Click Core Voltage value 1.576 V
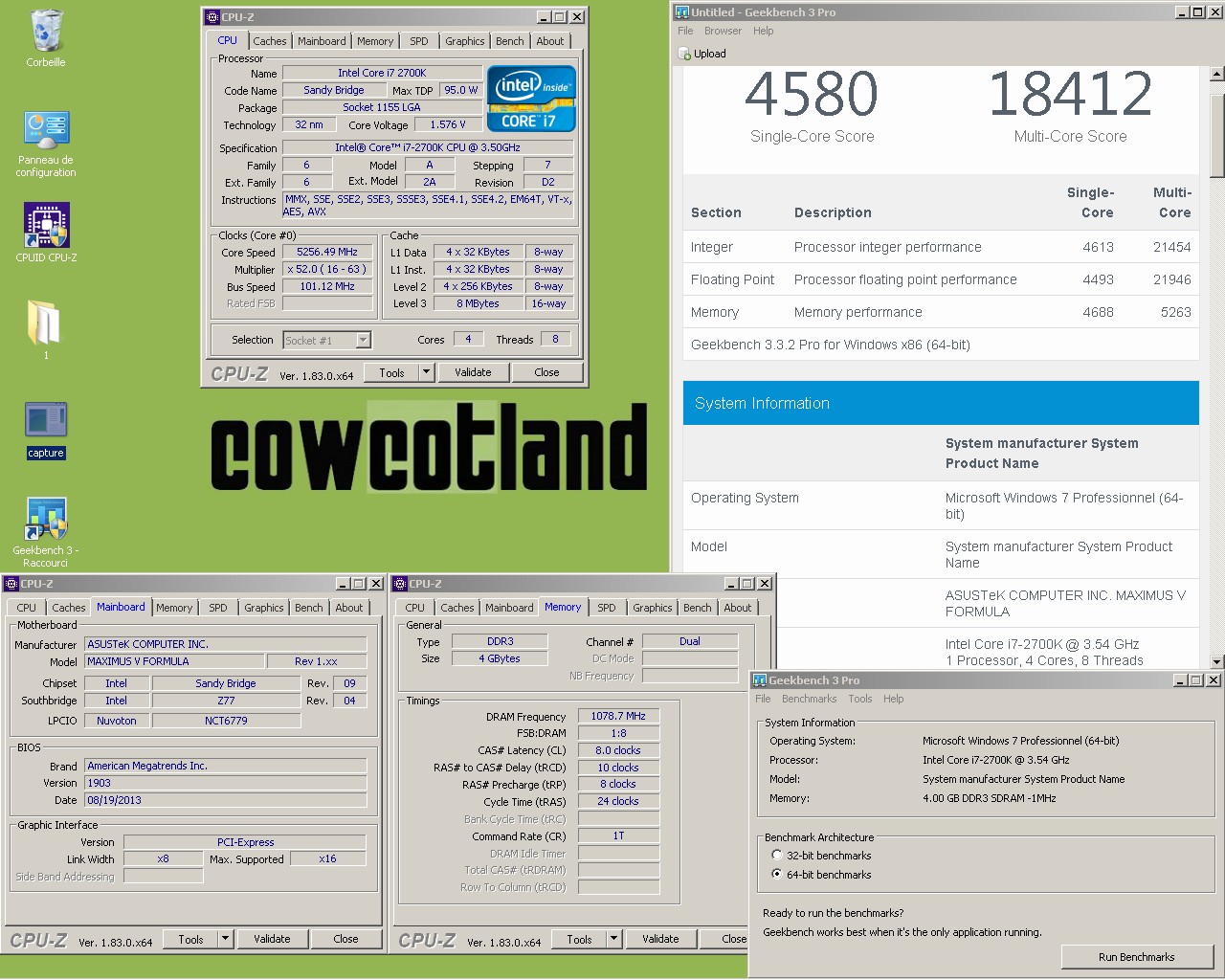This screenshot has height=980, width=1225. point(448,124)
